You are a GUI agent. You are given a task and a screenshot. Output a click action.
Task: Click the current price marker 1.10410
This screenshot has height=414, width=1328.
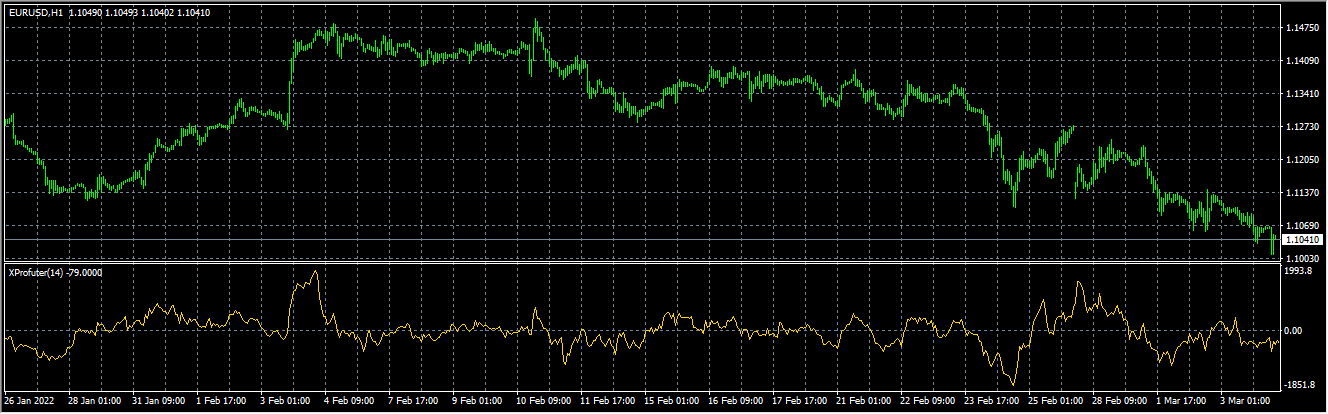1303,240
